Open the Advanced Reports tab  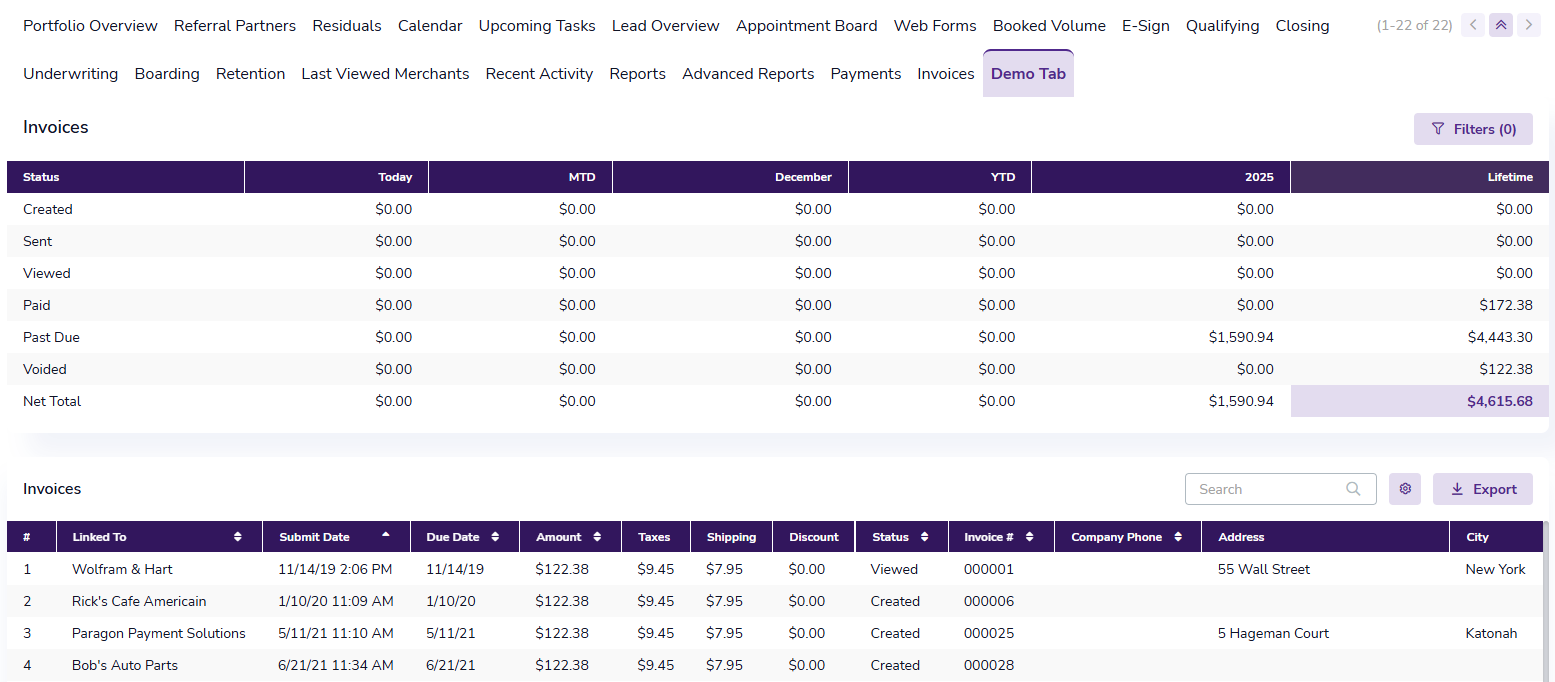coord(748,74)
